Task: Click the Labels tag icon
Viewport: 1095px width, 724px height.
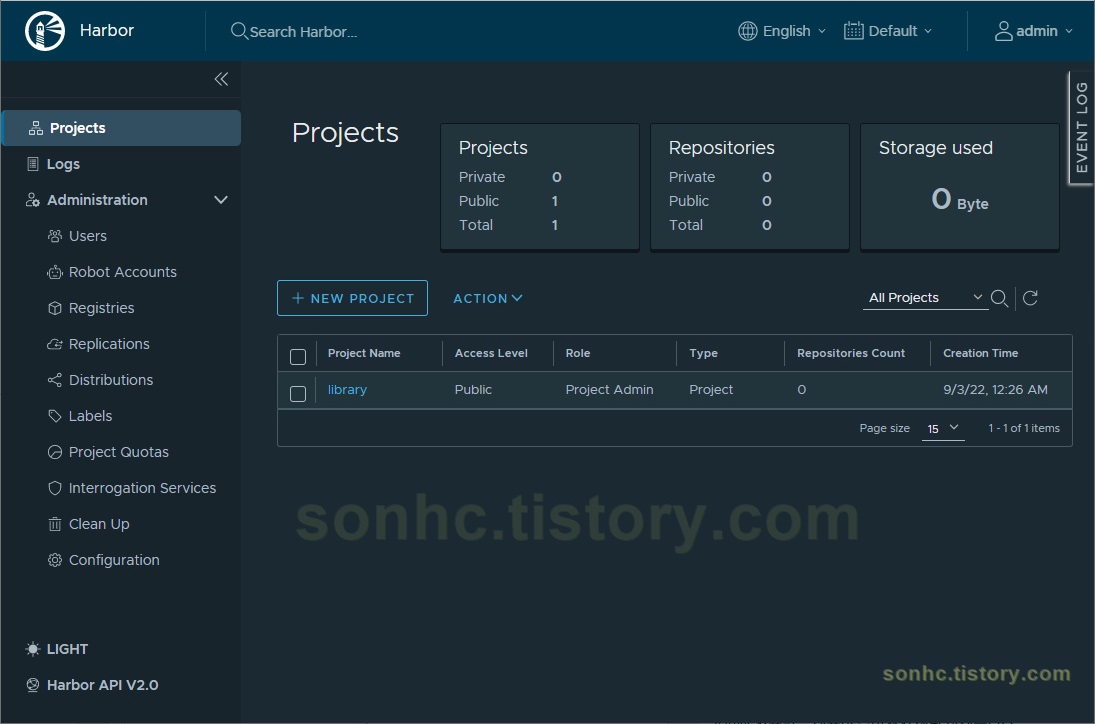Action: [54, 416]
